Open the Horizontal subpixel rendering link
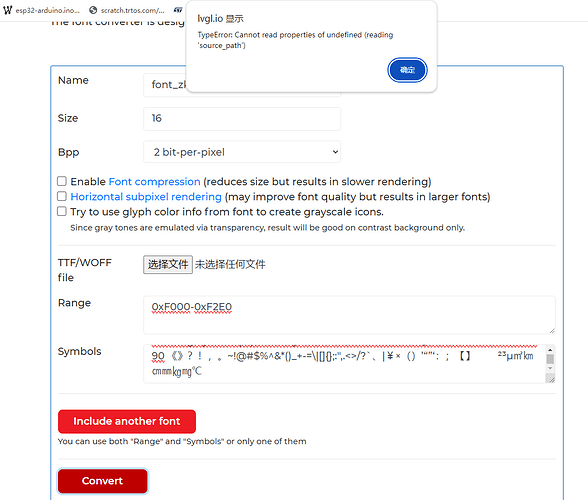Viewport: 588px width, 500px height. point(146,197)
